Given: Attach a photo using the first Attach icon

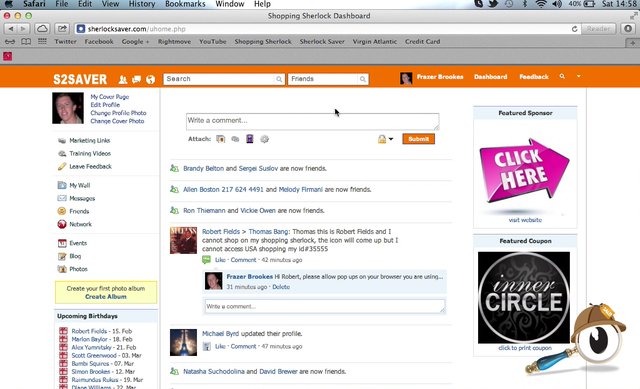Looking at the screenshot, I should click(x=220, y=139).
